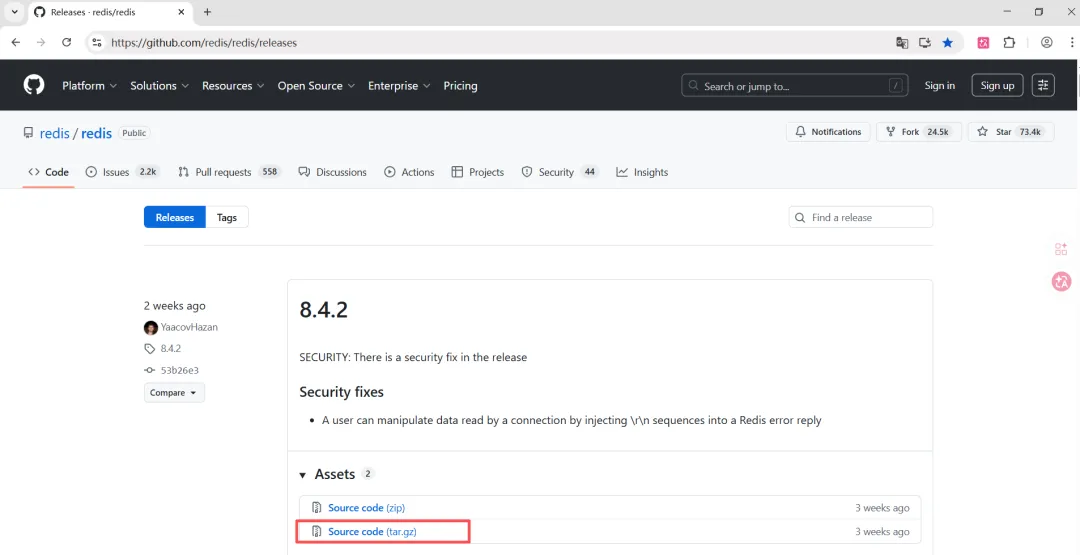Open the redis owner link

point(54,133)
